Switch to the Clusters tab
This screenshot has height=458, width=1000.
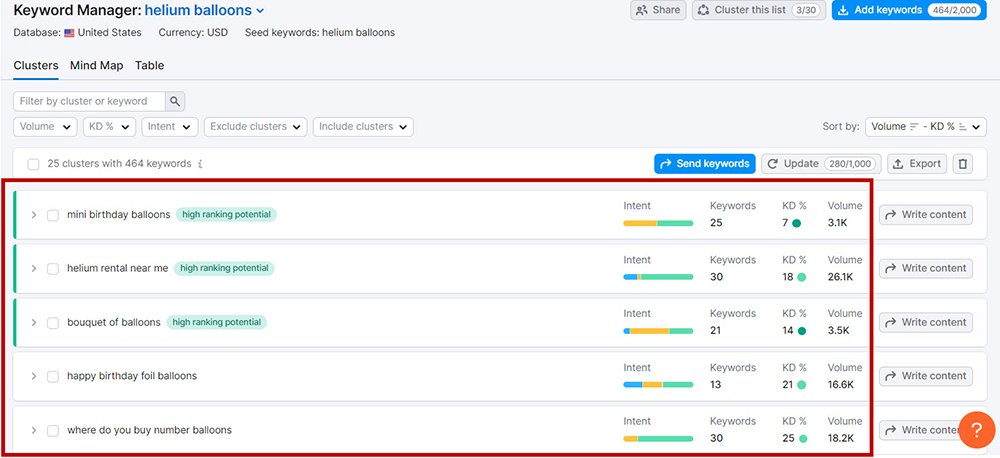point(36,66)
